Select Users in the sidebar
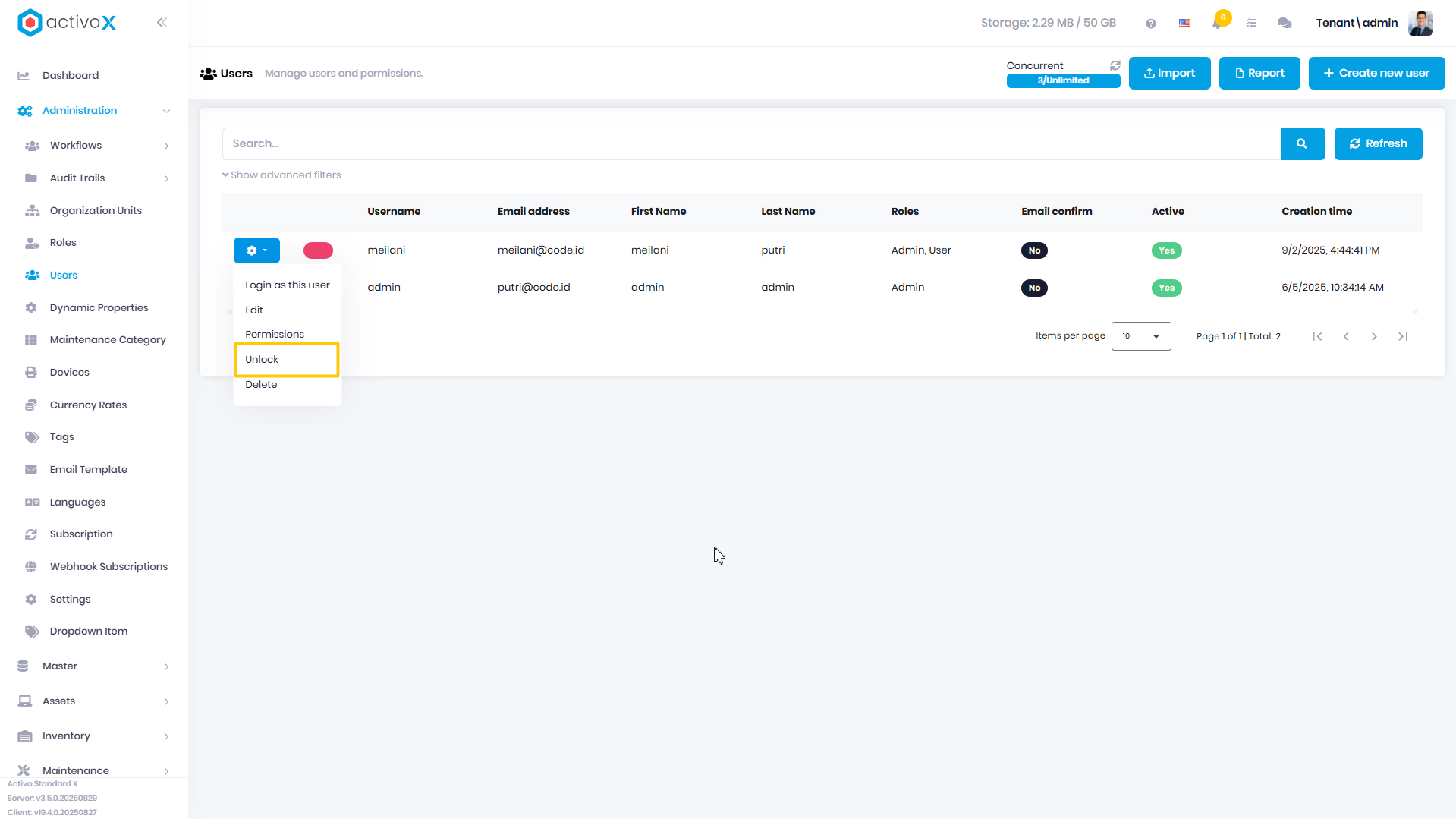 (x=64, y=276)
